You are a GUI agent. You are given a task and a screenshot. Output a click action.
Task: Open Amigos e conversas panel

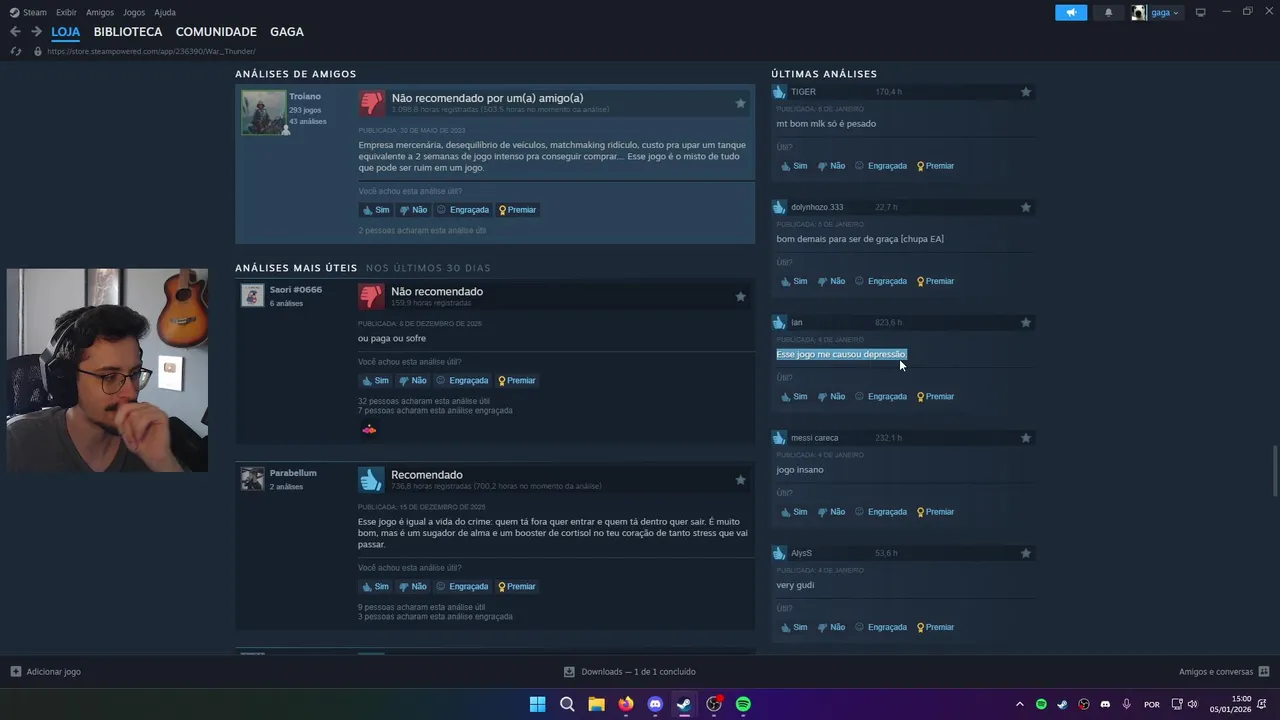[x=1224, y=672]
